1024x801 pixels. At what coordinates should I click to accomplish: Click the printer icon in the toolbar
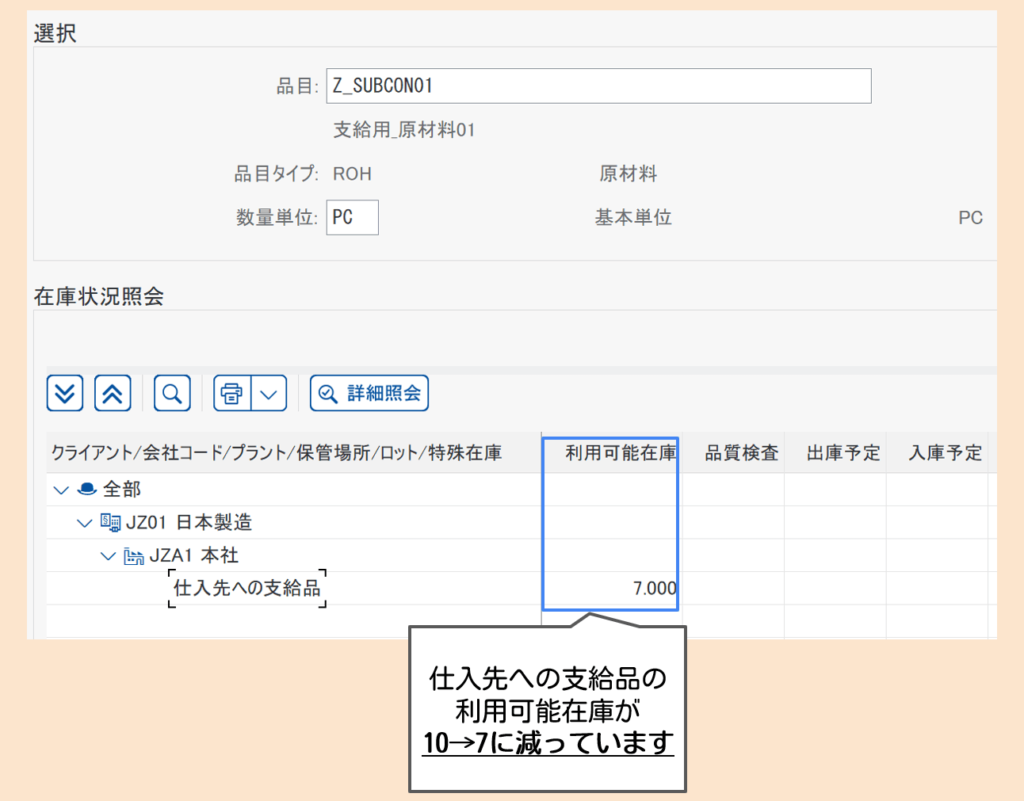pyautogui.click(x=232, y=393)
